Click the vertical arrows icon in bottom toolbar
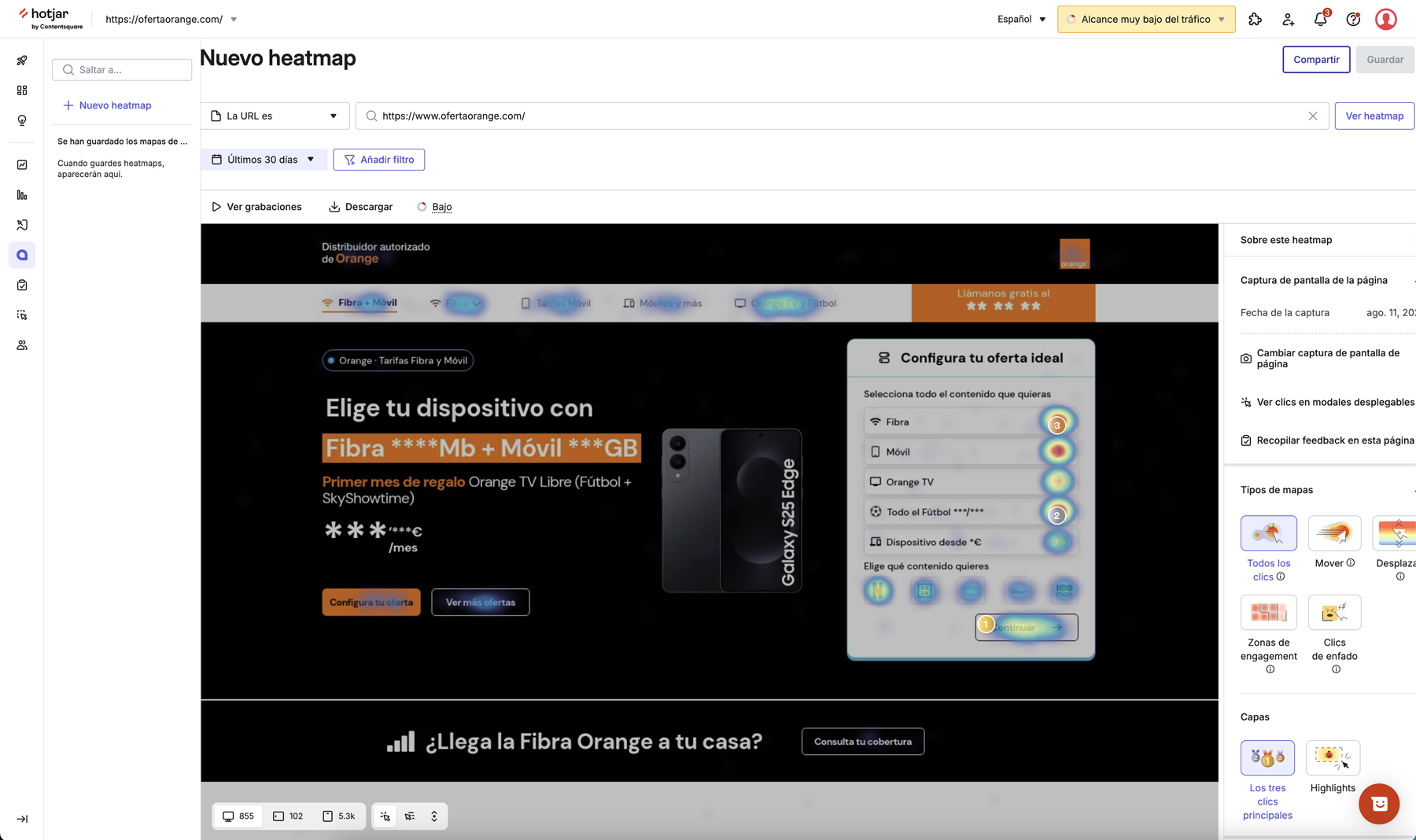Screen dimensions: 1416x840 click(434, 816)
